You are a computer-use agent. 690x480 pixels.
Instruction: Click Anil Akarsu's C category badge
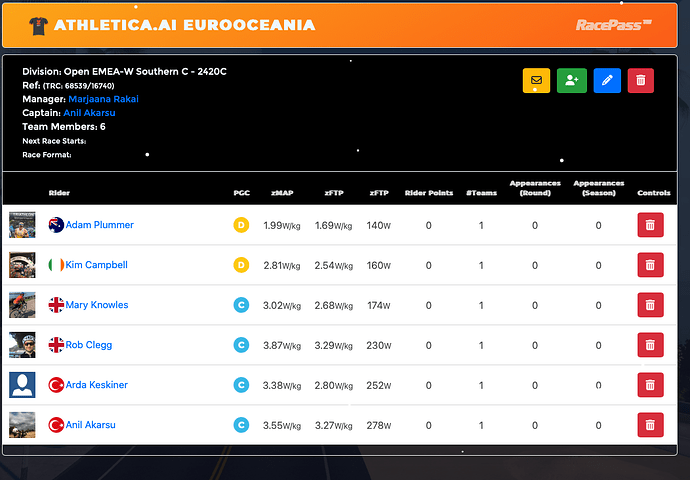[241, 425]
